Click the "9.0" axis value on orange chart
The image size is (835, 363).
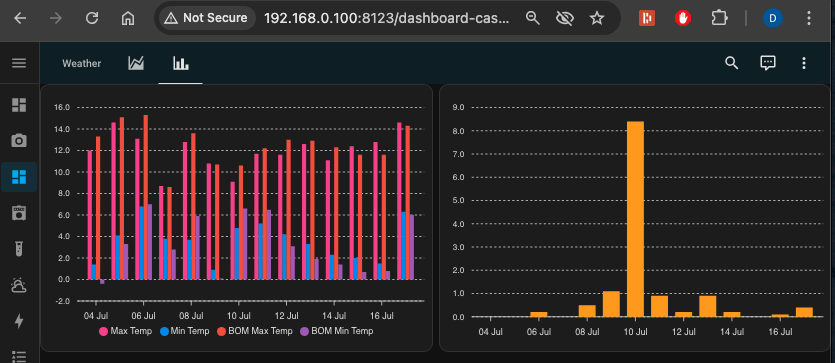click(x=458, y=108)
